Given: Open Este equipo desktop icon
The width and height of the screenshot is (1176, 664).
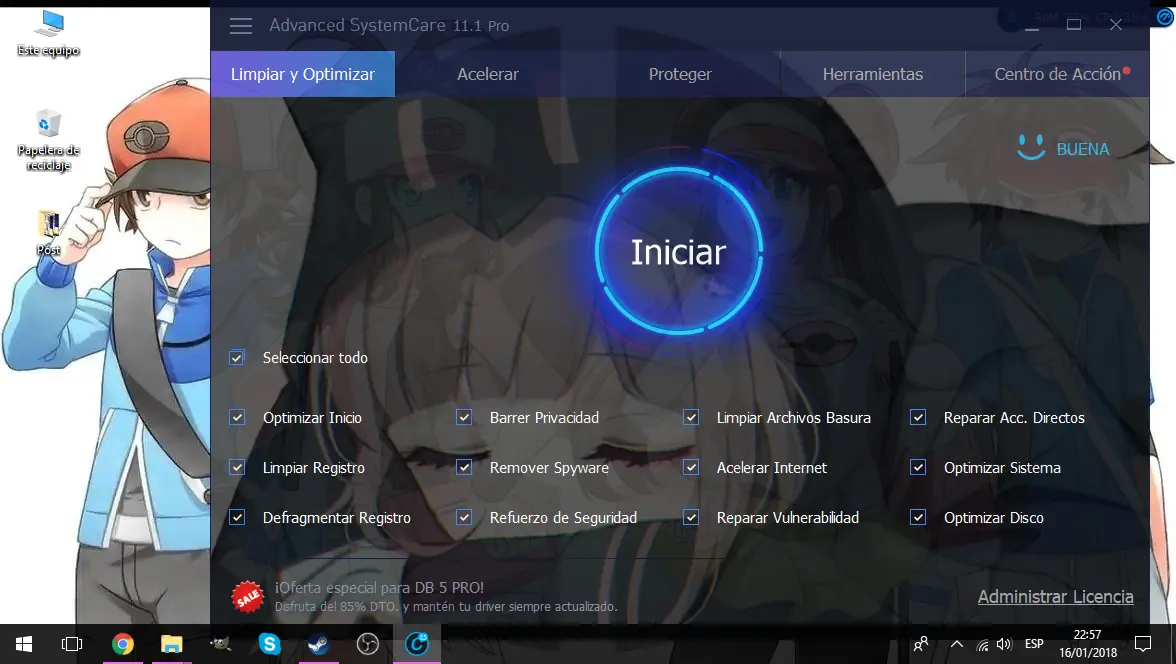Looking at the screenshot, I should click(x=49, y=34).
